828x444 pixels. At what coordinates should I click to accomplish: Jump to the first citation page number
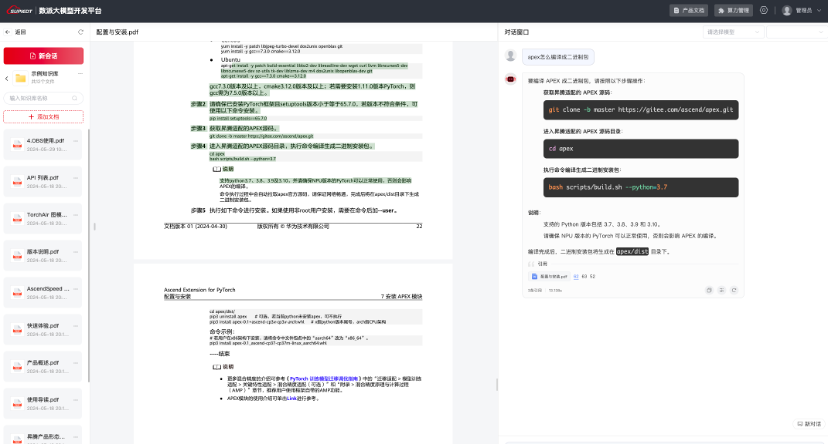(576, 276)
